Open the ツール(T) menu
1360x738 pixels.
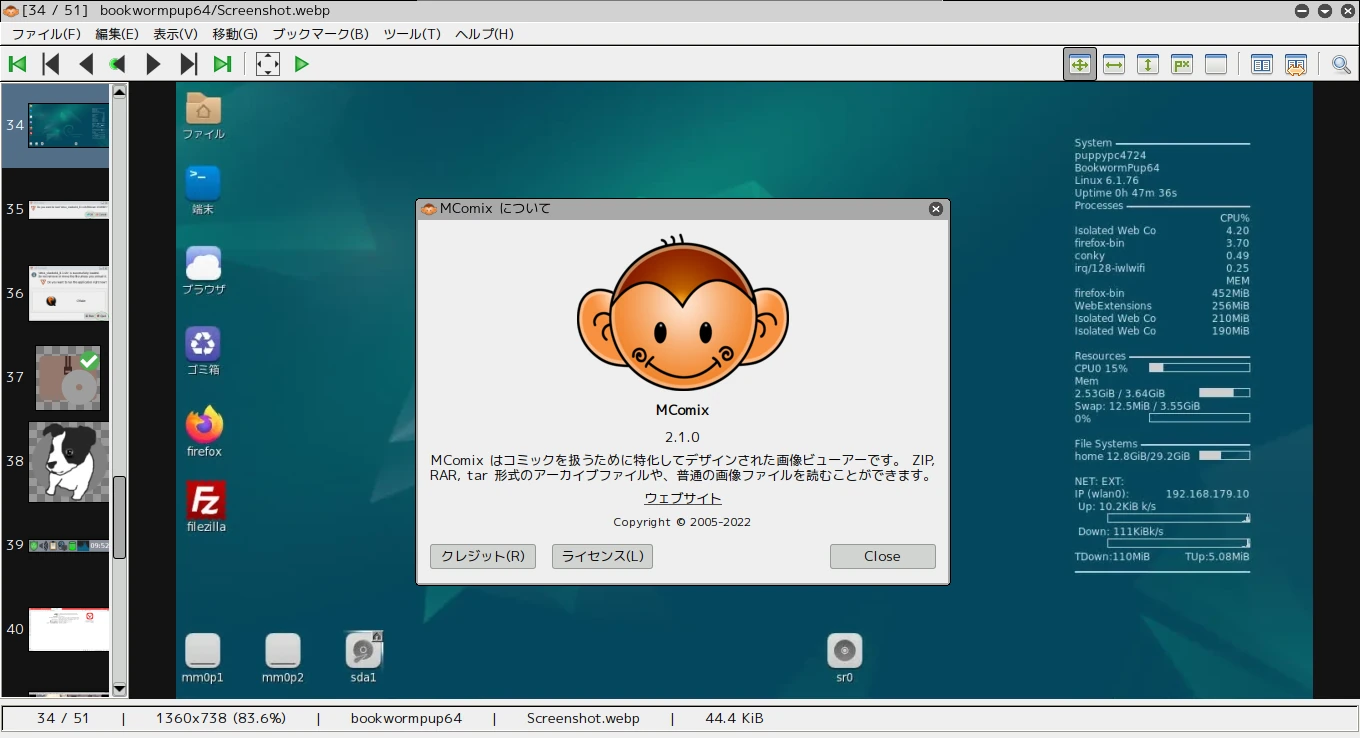pyautogui.click(x=412, y=34)
